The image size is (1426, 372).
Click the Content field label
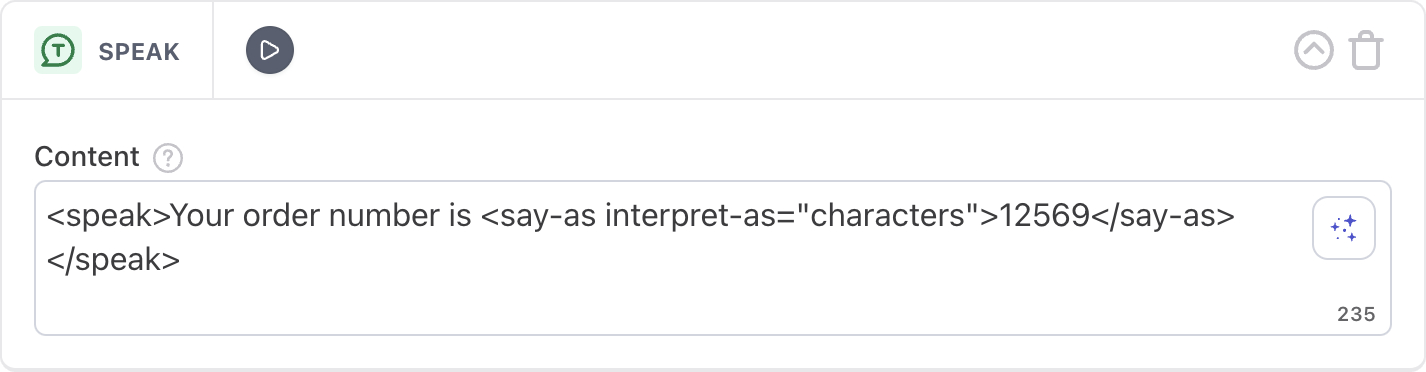[x=87, y=157]
